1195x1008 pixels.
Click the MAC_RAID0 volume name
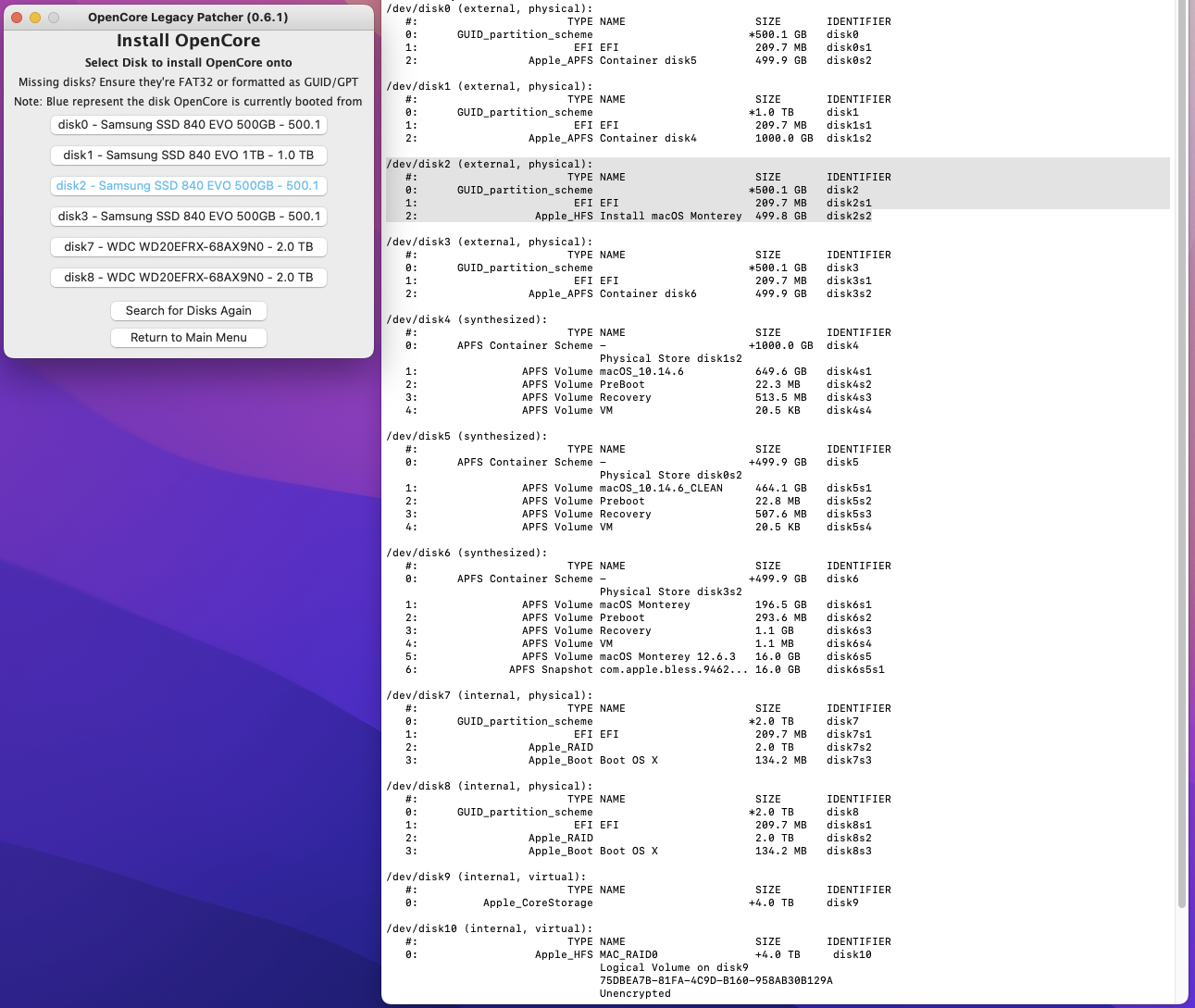tap(629, 954)
